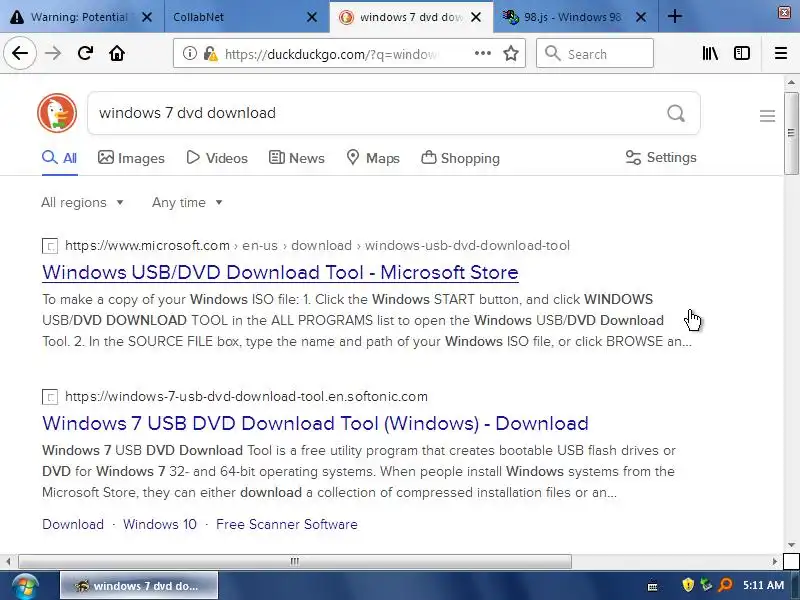Open the Library bookshelf icon
Screen dimensions: 800x600
[x=710, y=53]
